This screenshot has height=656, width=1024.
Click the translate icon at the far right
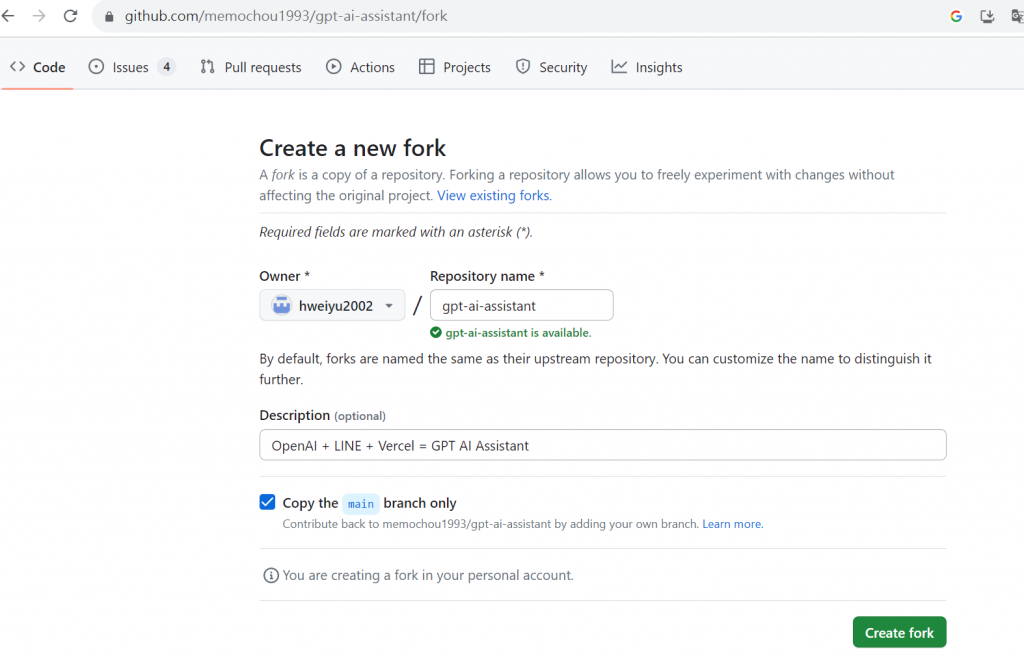[1016, 16]
